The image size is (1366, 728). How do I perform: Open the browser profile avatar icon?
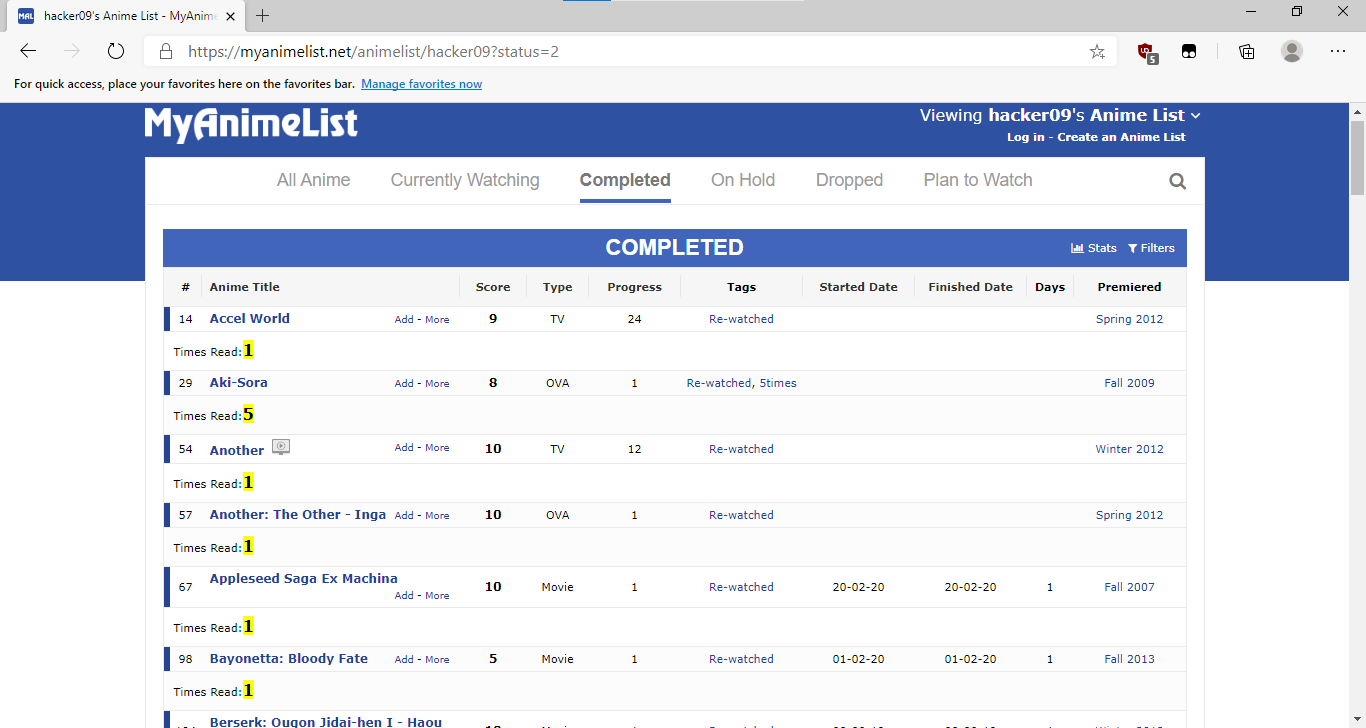pos(1292,51)
